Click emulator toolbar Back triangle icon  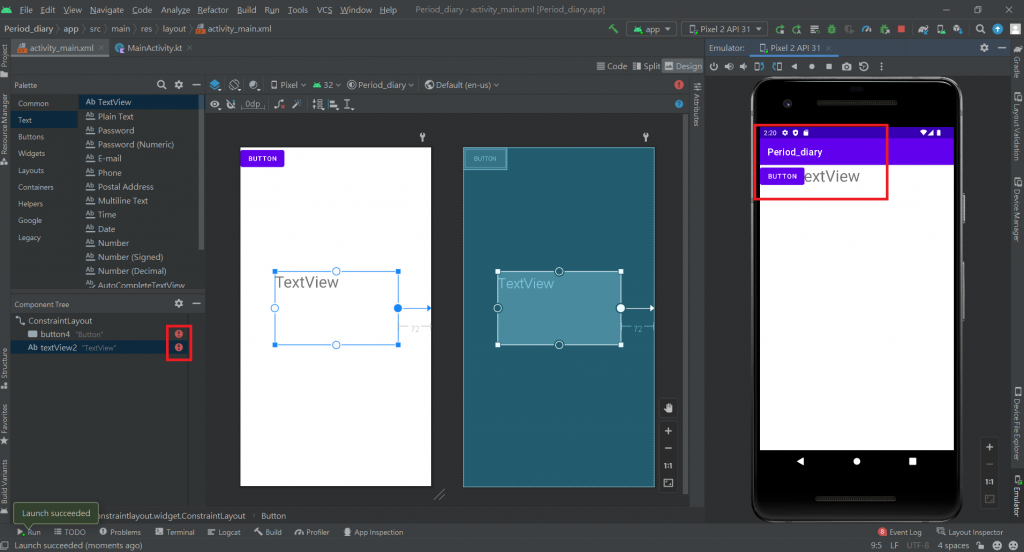794,67
